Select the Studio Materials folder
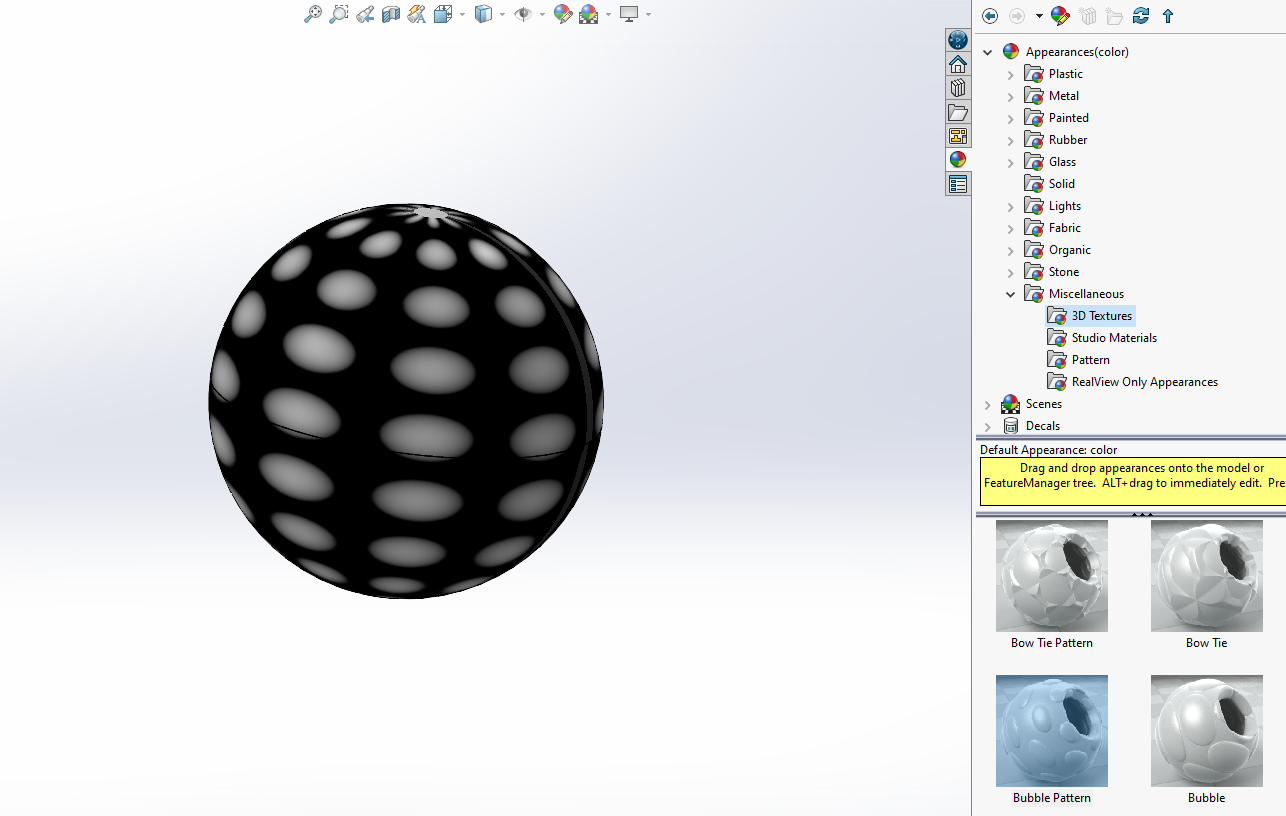 (x=1114, y=338)
